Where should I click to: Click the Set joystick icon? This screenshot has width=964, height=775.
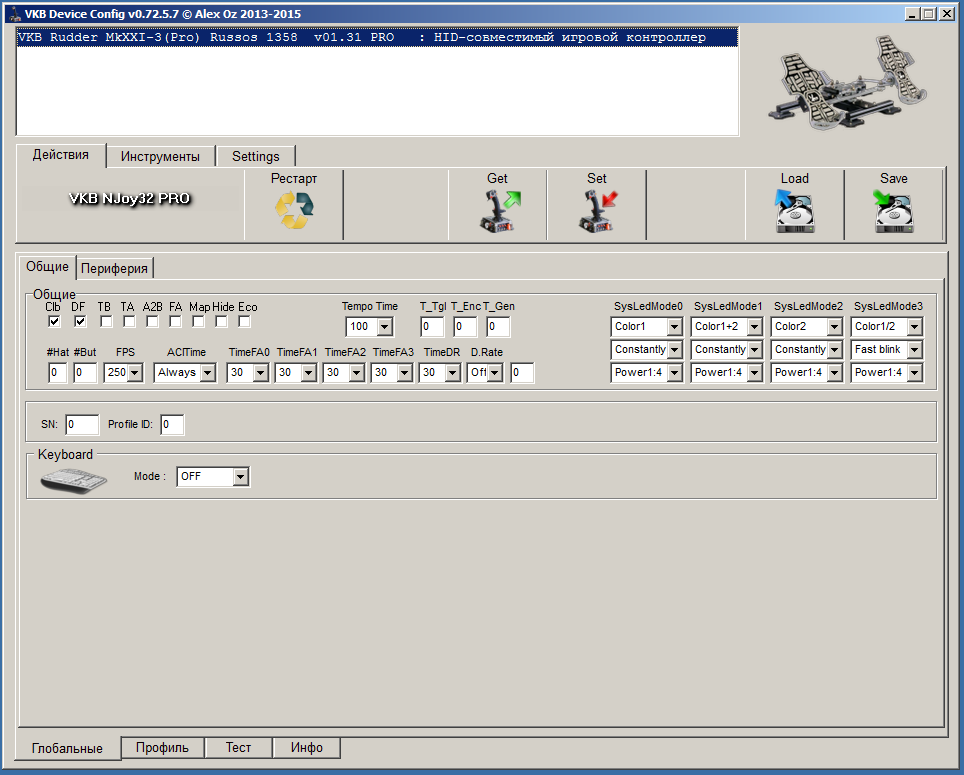tap(598, 211)
